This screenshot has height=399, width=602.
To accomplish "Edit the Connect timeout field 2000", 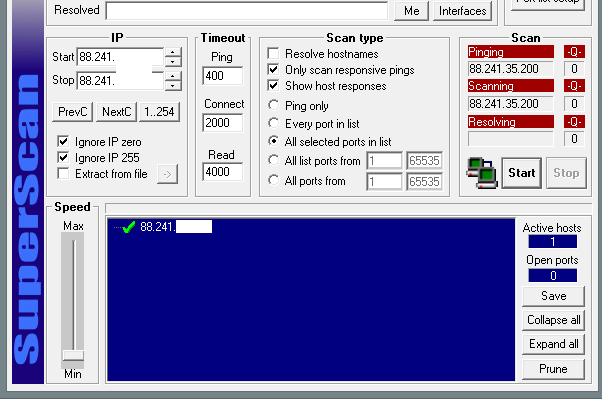I will (223, 123).
